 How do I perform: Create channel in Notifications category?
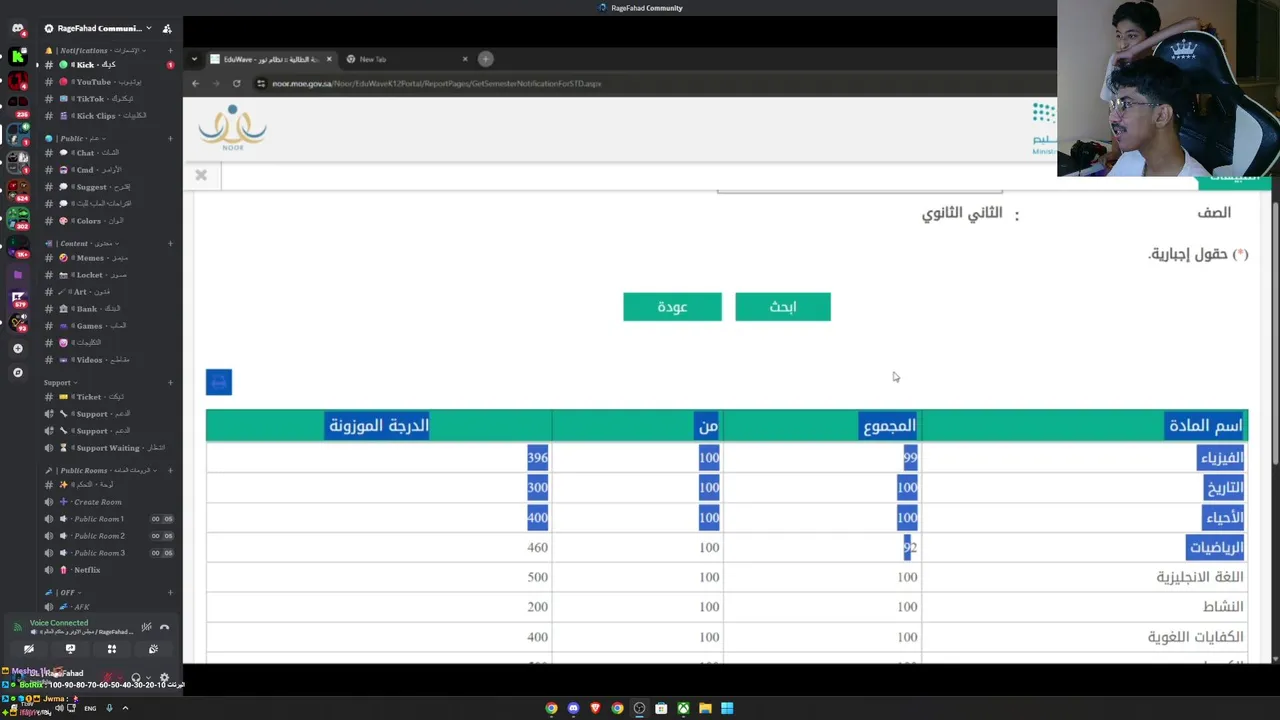170,50
